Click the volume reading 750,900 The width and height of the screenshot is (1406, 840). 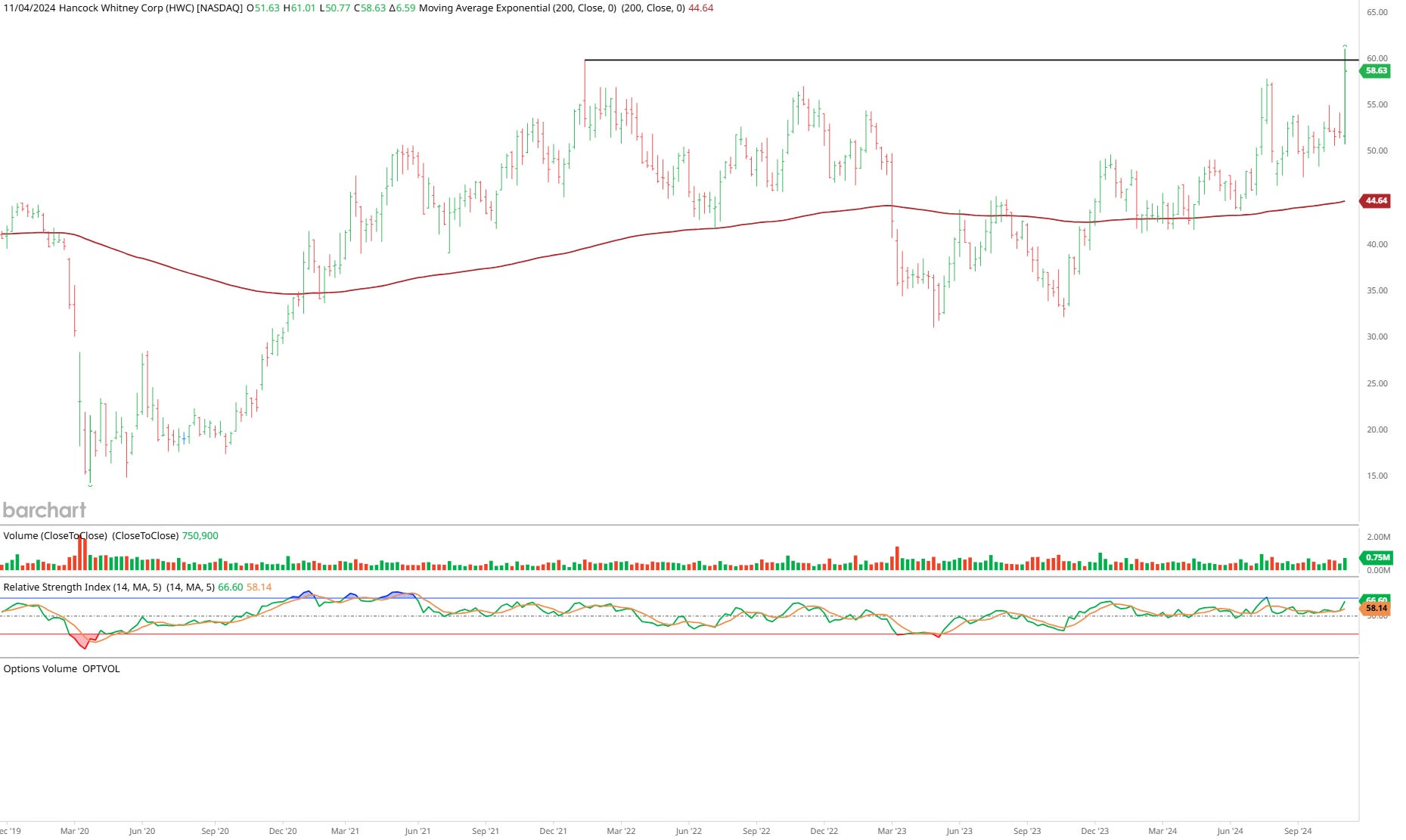click(x=200, y=536)
